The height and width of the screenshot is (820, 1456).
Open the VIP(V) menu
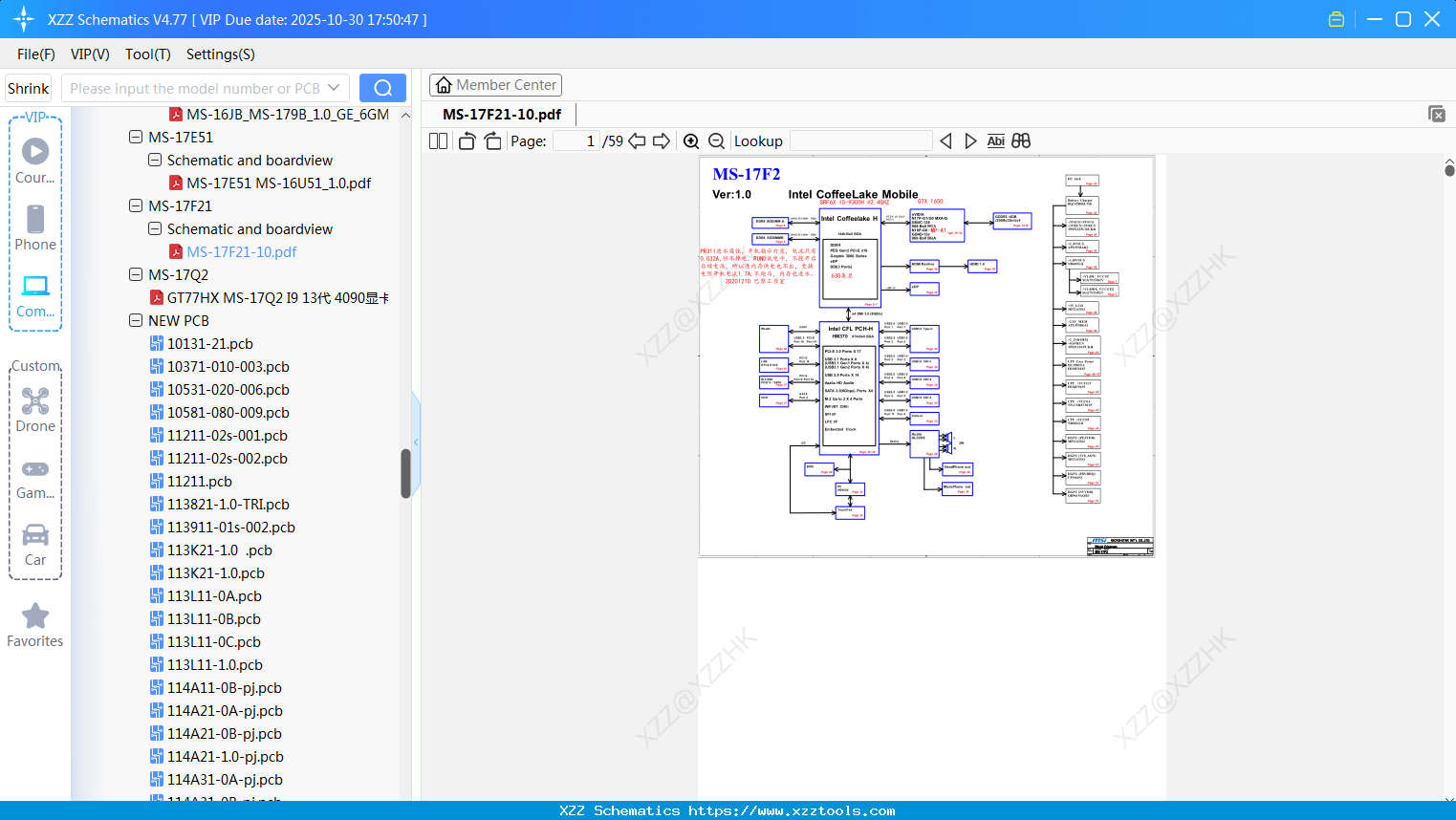point(90,54)
